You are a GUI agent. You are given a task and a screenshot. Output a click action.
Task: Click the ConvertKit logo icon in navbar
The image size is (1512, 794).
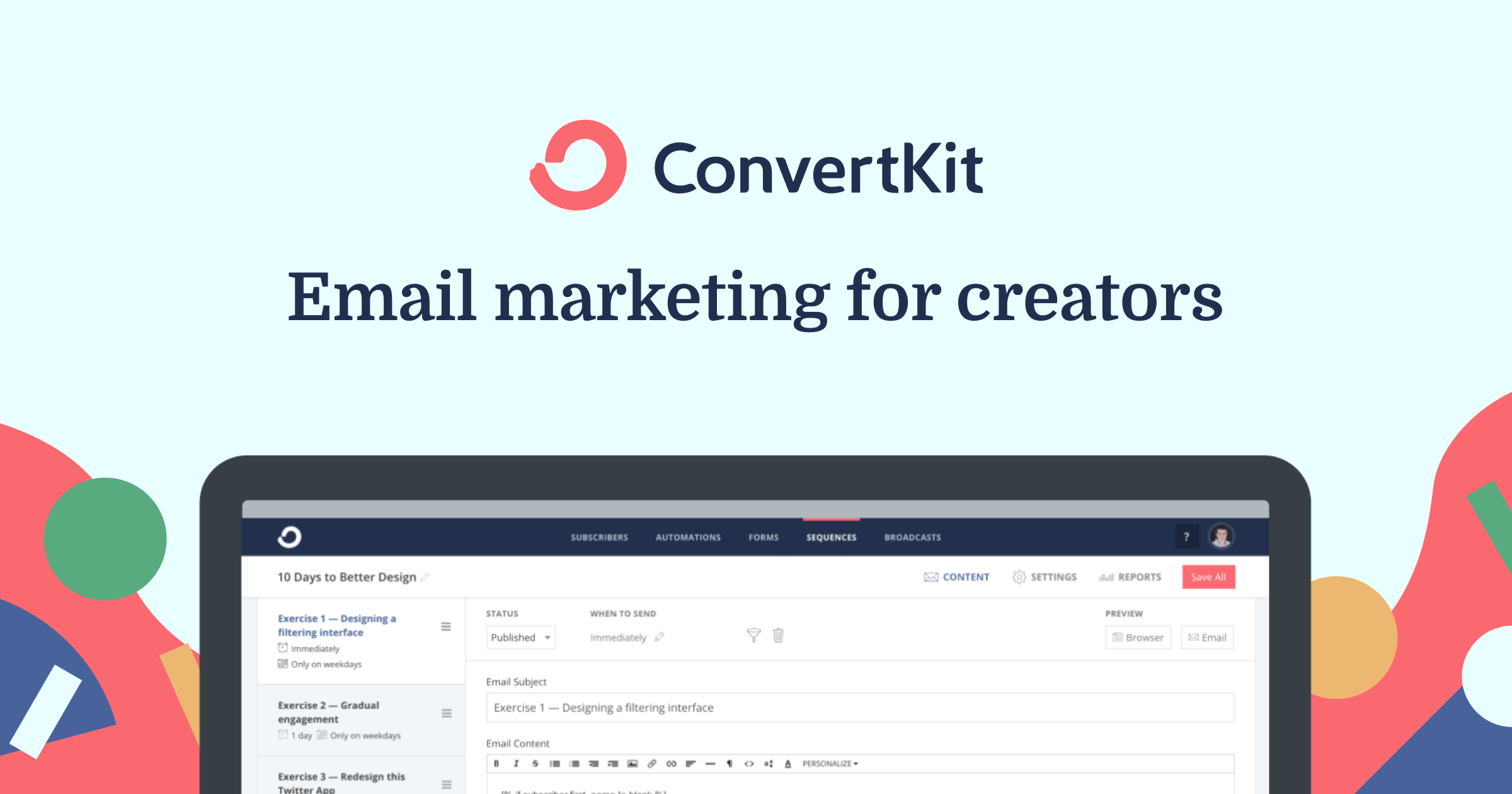click(x=291, y=537)
